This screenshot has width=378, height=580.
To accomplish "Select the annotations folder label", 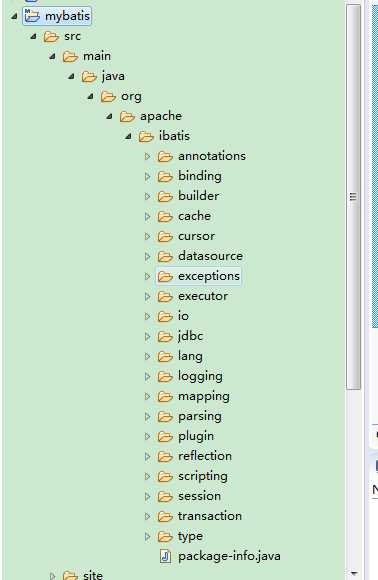I will click(x=212, y=156).
